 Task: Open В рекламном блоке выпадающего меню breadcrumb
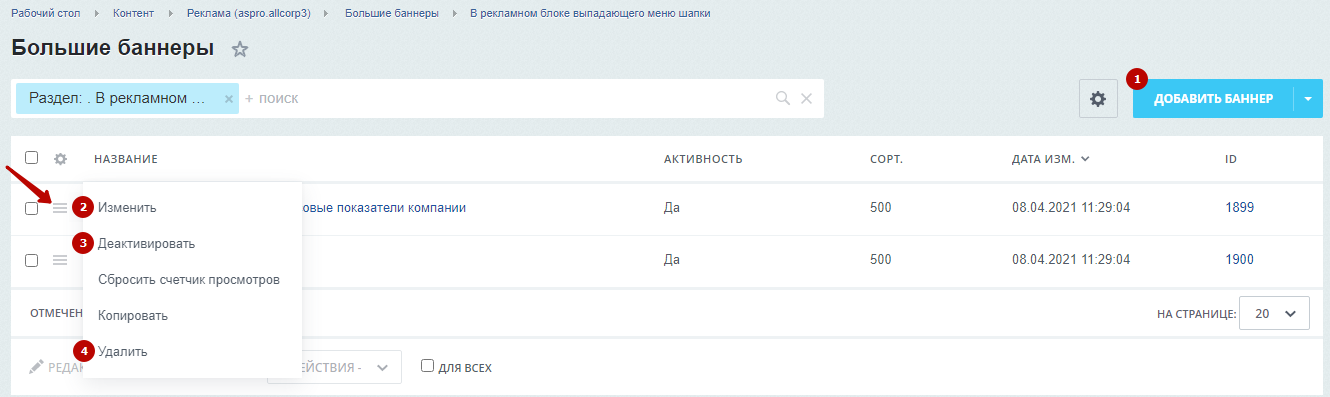pos(591,13)
